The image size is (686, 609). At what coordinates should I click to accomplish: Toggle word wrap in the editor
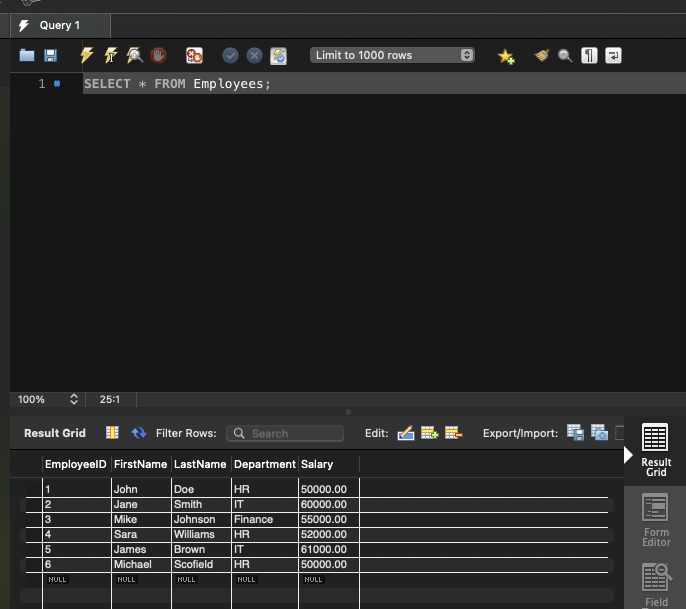tap(613, 56)
